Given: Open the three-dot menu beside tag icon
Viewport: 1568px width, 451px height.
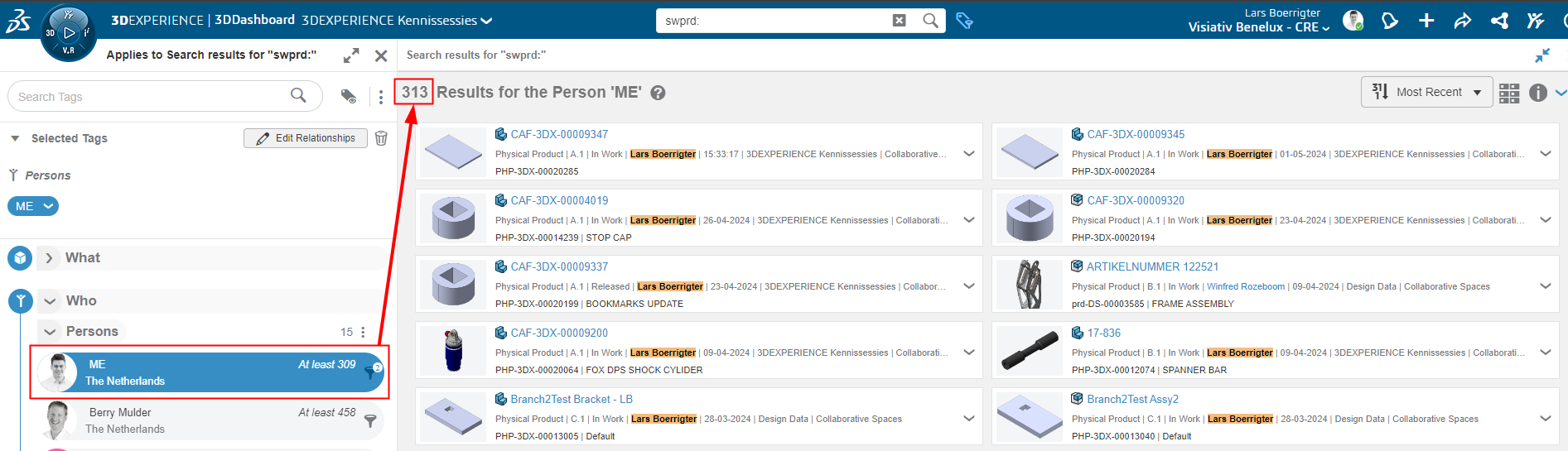Looking at the screenshot, I should pos(381,97).
